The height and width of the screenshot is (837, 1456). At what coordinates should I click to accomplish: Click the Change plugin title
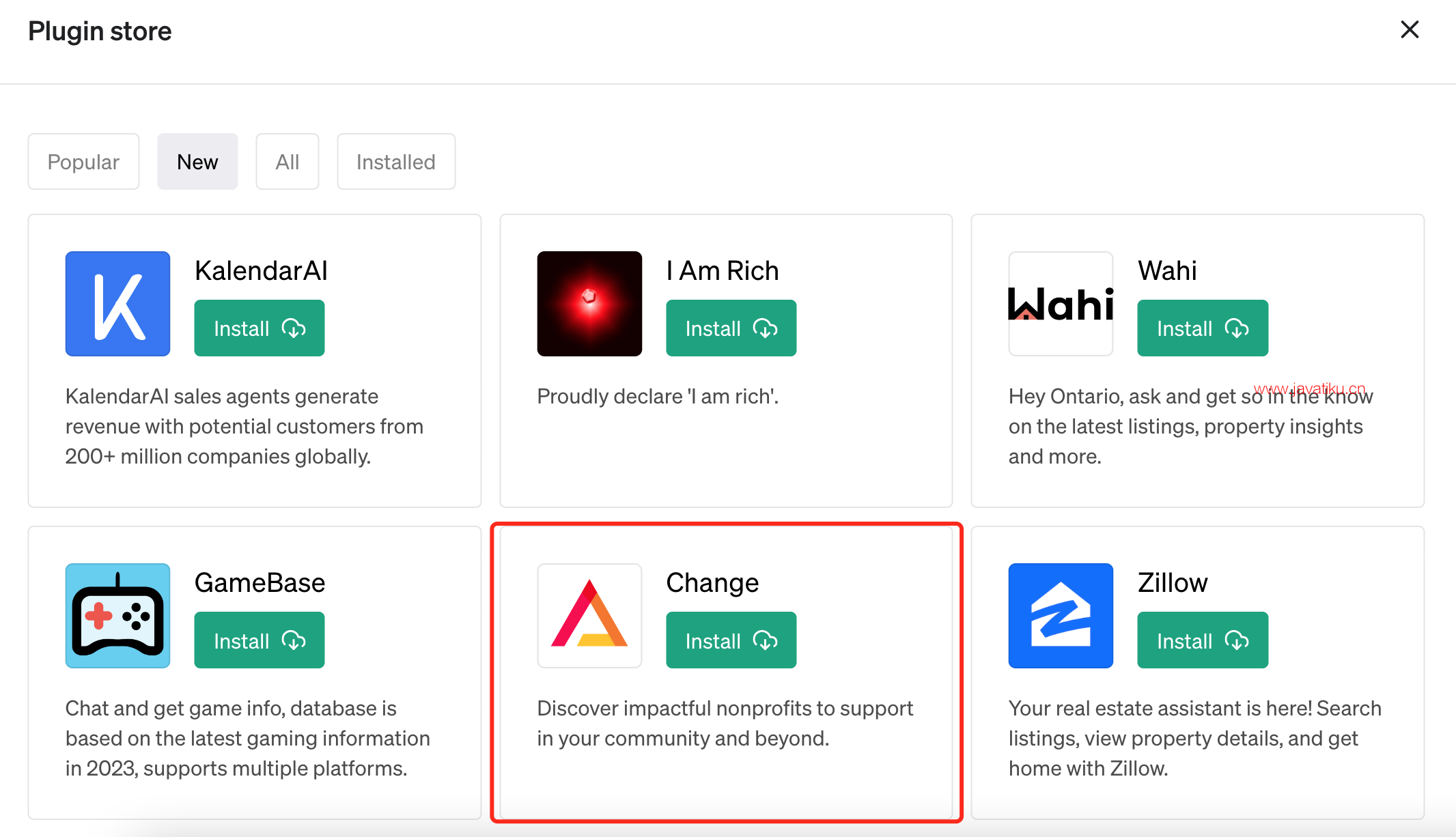pos(712,583)
